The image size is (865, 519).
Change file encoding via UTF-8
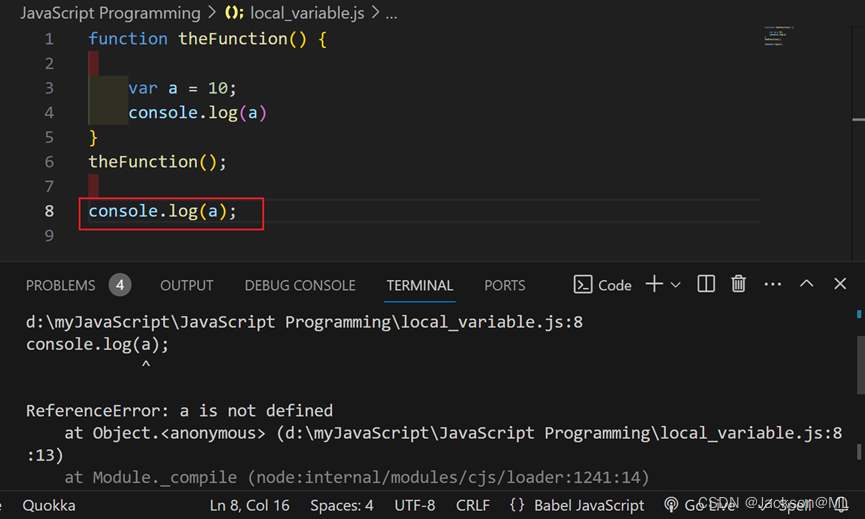click(415, 505)
